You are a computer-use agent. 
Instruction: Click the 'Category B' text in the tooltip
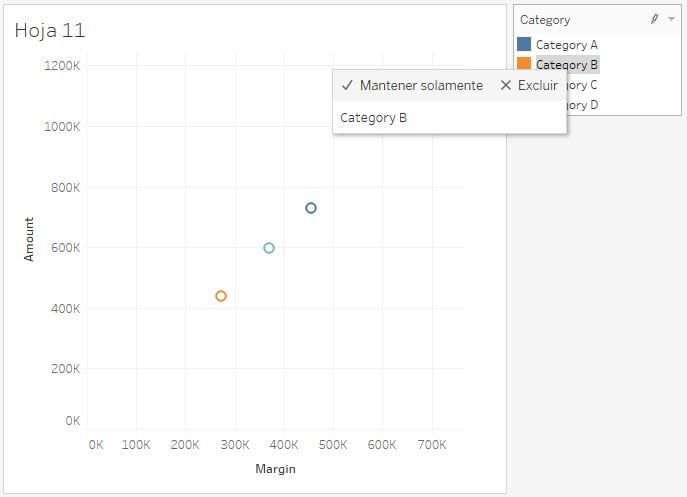[374, 118]
